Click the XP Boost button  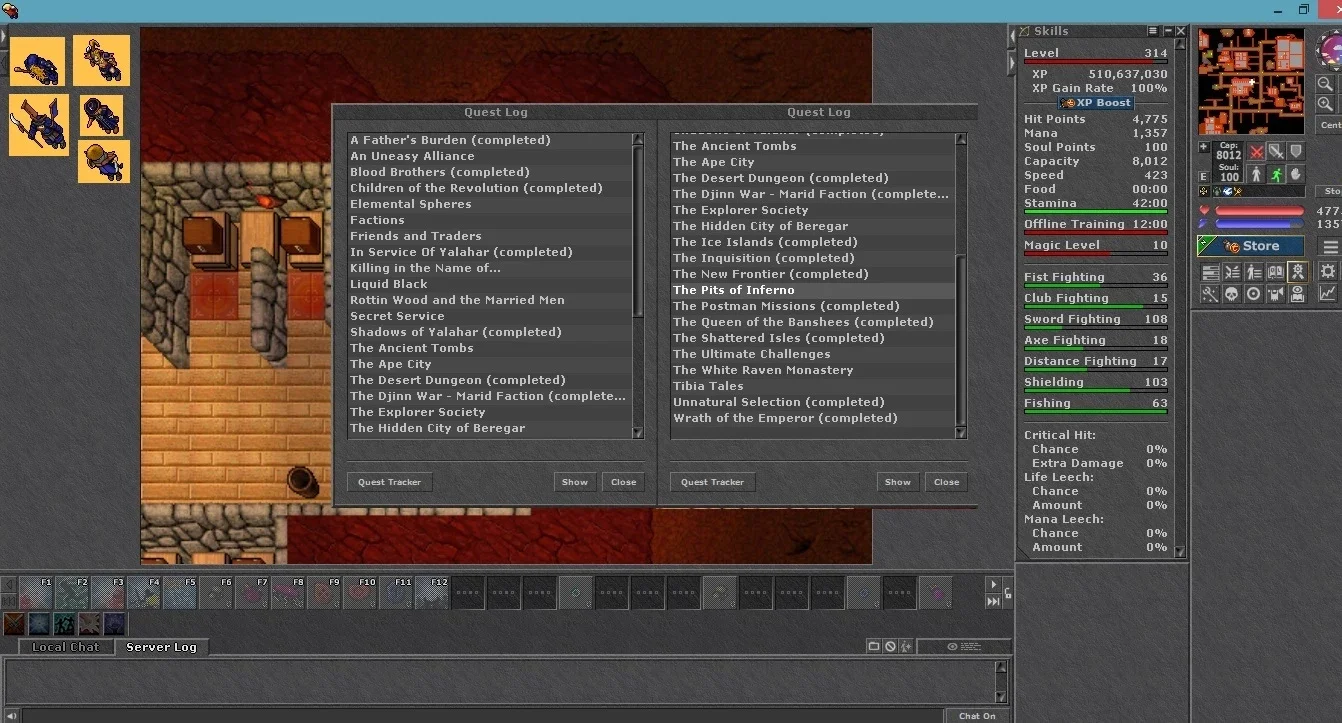coord(1096,103)
